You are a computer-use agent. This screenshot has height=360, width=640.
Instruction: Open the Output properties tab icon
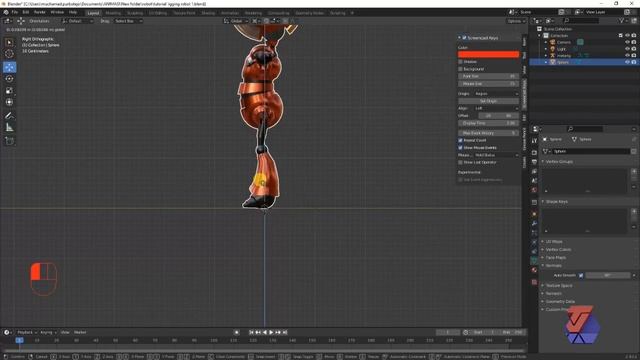[x=534, y=162]
